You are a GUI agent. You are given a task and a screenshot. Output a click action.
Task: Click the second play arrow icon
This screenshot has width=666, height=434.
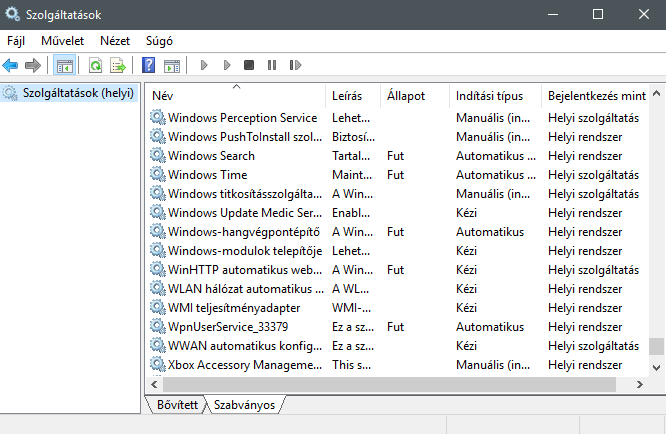(x=227, y=65)
